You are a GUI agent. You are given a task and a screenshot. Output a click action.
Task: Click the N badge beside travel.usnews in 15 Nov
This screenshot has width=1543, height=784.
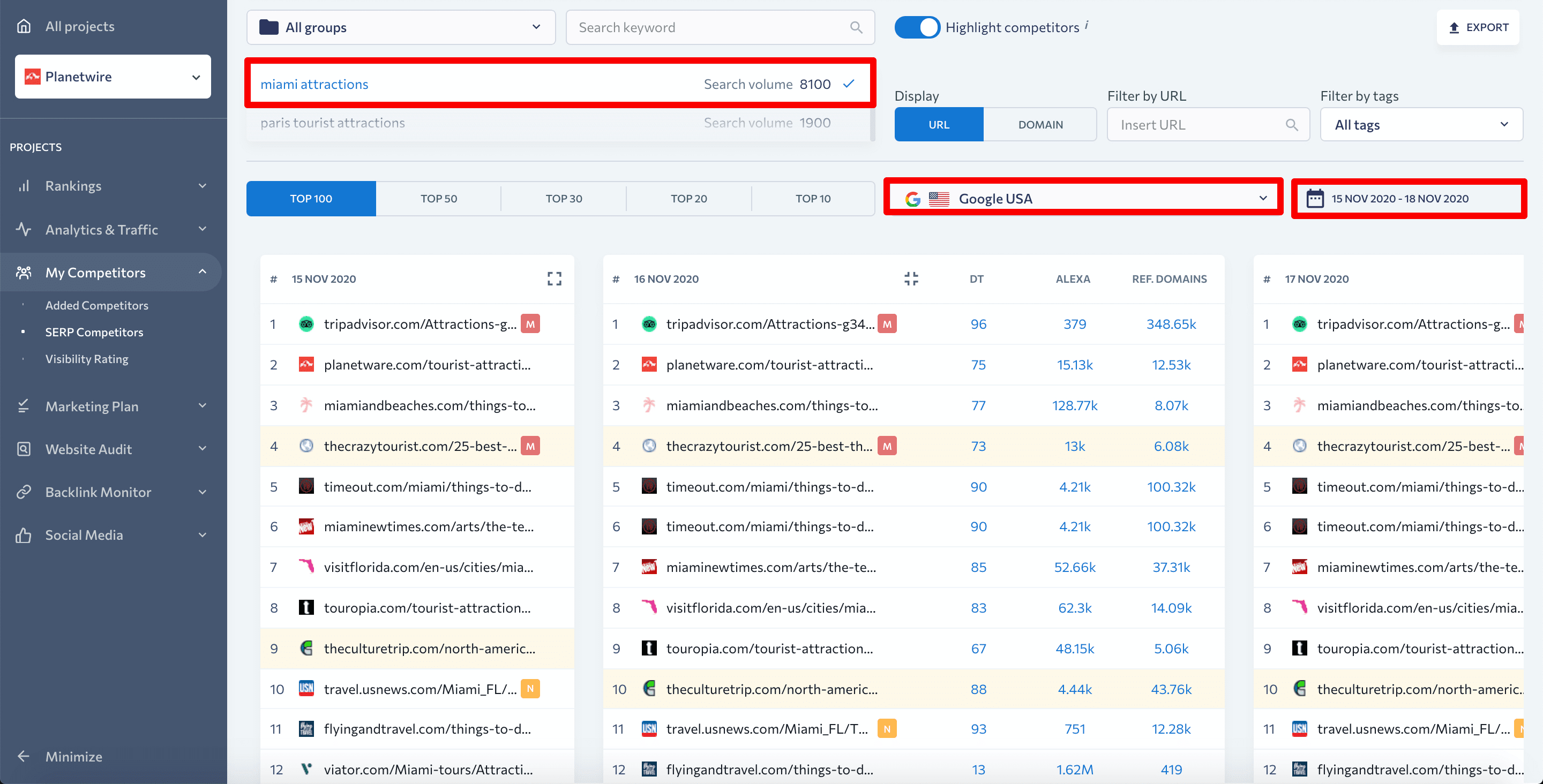(x=530, y=689)
